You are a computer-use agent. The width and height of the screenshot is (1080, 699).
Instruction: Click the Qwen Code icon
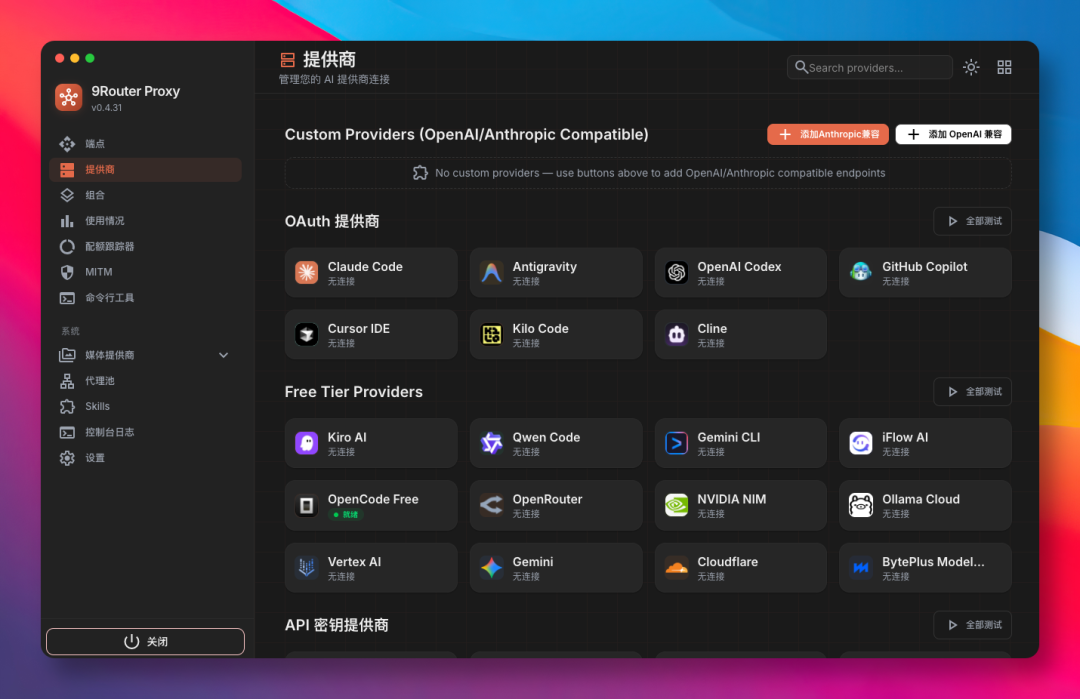point(491,444)
